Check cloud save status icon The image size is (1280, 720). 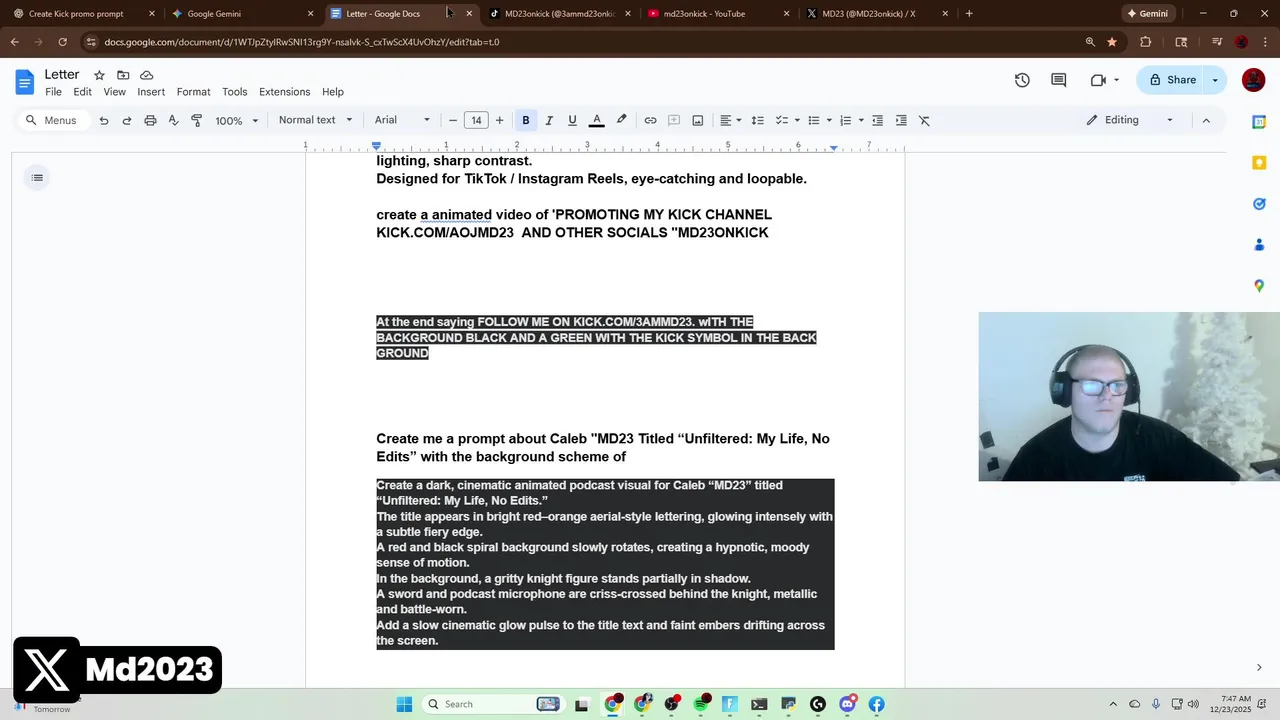click(147, 75)
